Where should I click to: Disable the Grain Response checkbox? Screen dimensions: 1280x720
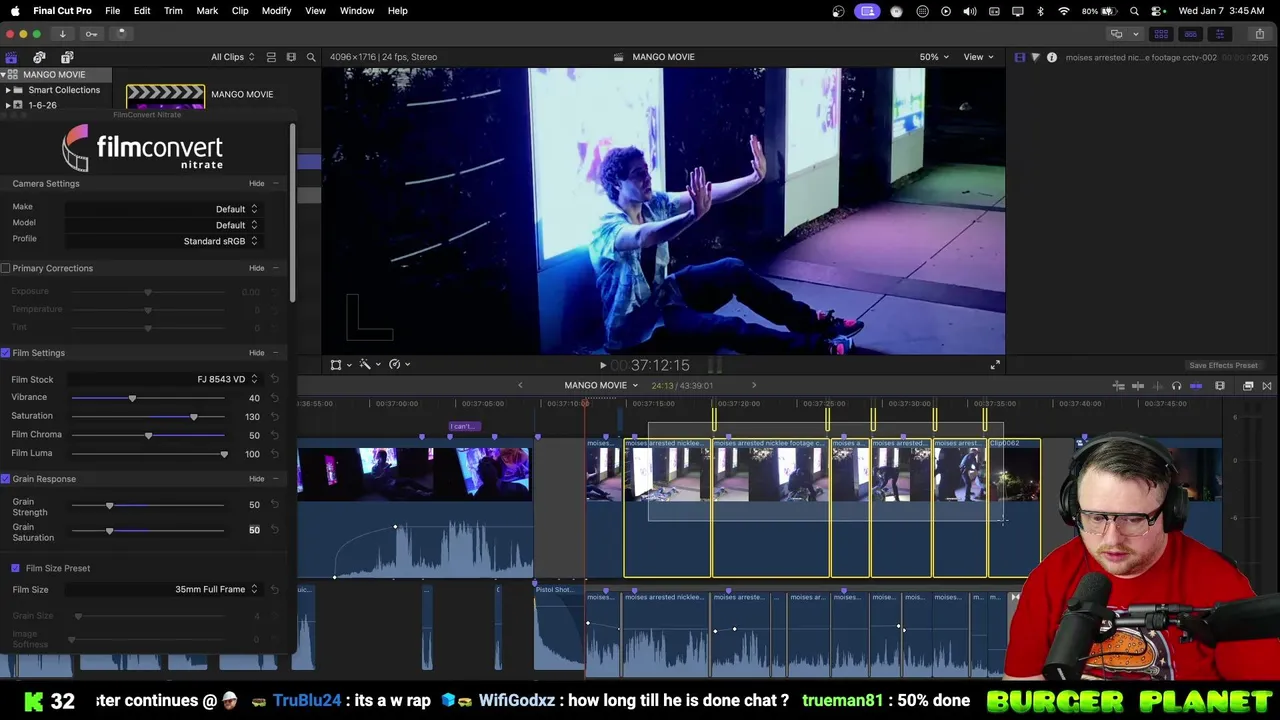coord(6,479)
